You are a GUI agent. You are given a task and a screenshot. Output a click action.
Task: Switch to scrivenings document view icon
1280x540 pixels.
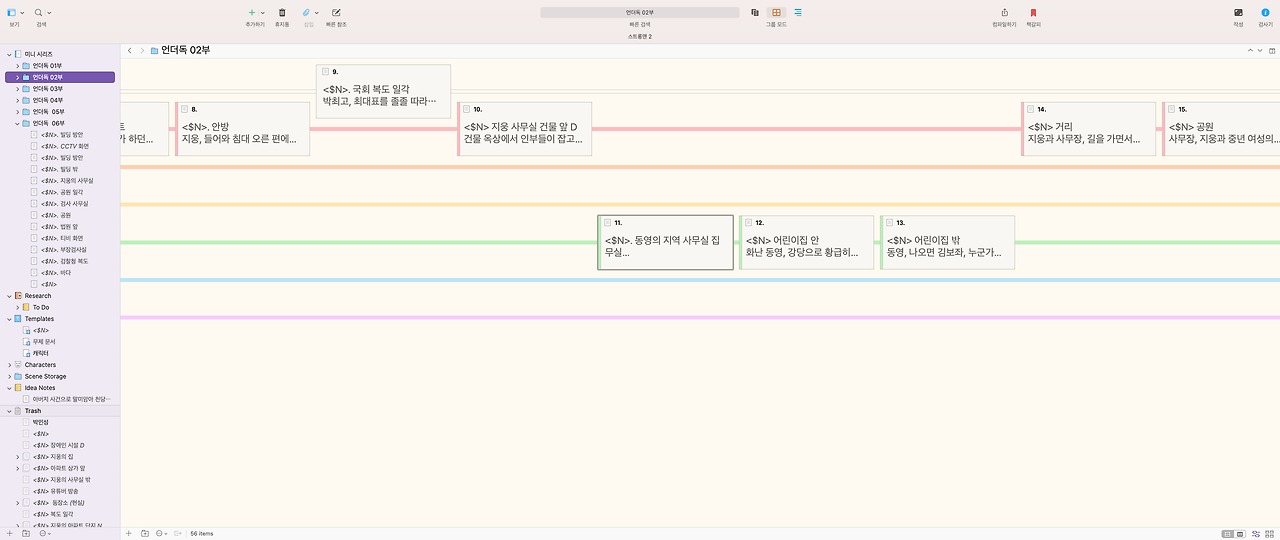pos(755,12)
